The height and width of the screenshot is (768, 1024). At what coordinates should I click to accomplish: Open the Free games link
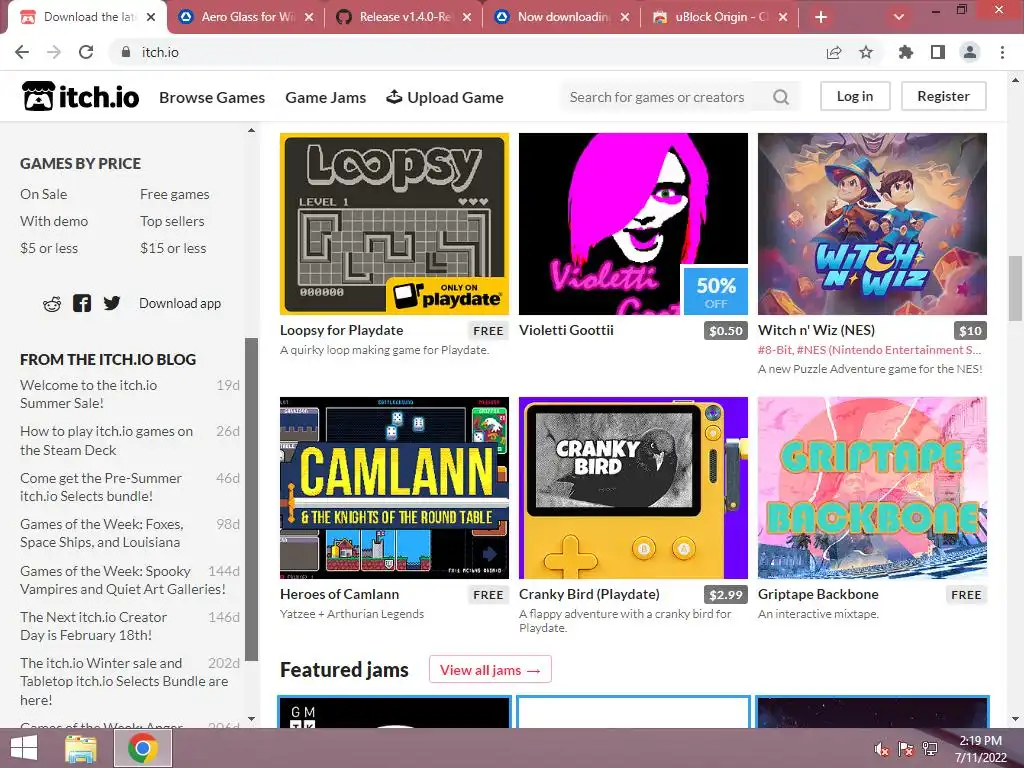pyautogui.click(x=174, y=194)
